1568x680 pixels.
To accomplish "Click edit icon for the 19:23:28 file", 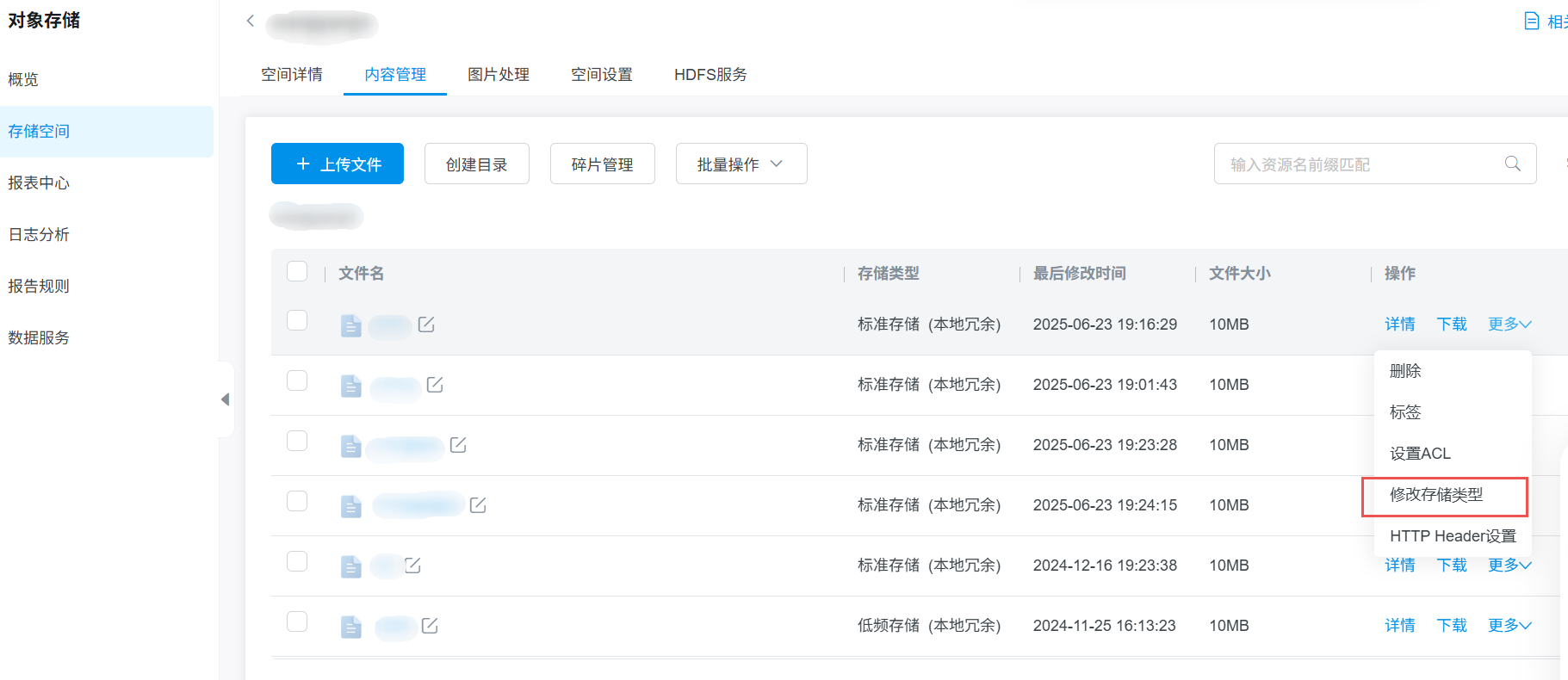I will 458,445.
